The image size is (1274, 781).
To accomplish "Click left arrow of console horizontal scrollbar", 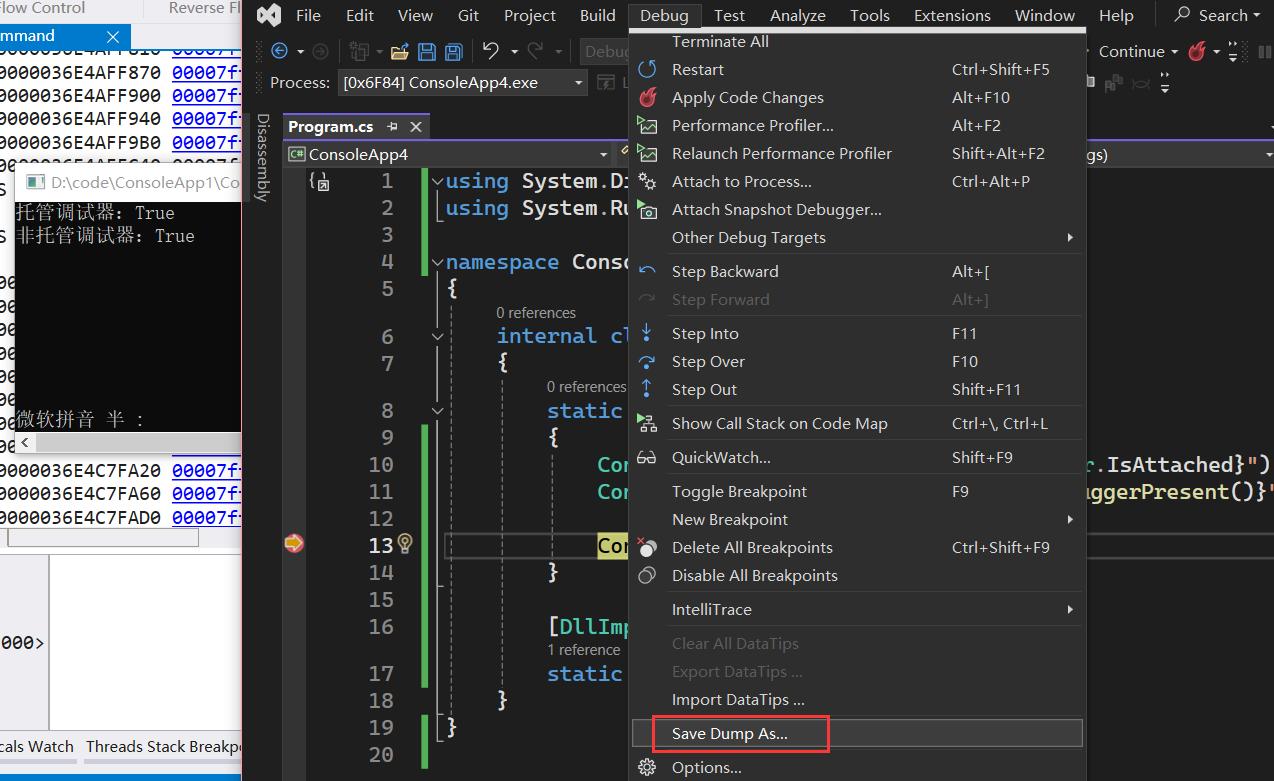I will tap(25, 441).
